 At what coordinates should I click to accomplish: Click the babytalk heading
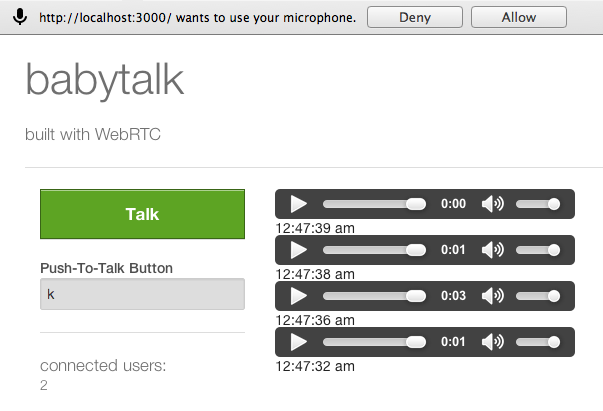tap(105, 80)
